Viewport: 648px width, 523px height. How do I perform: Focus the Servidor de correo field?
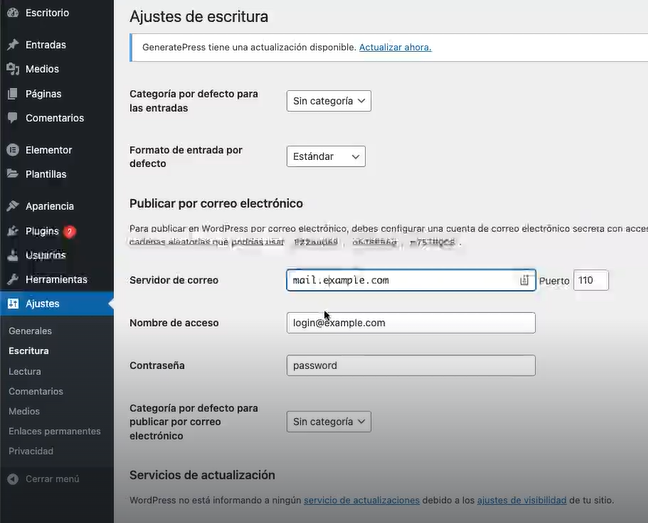click(x=411, y=280)
